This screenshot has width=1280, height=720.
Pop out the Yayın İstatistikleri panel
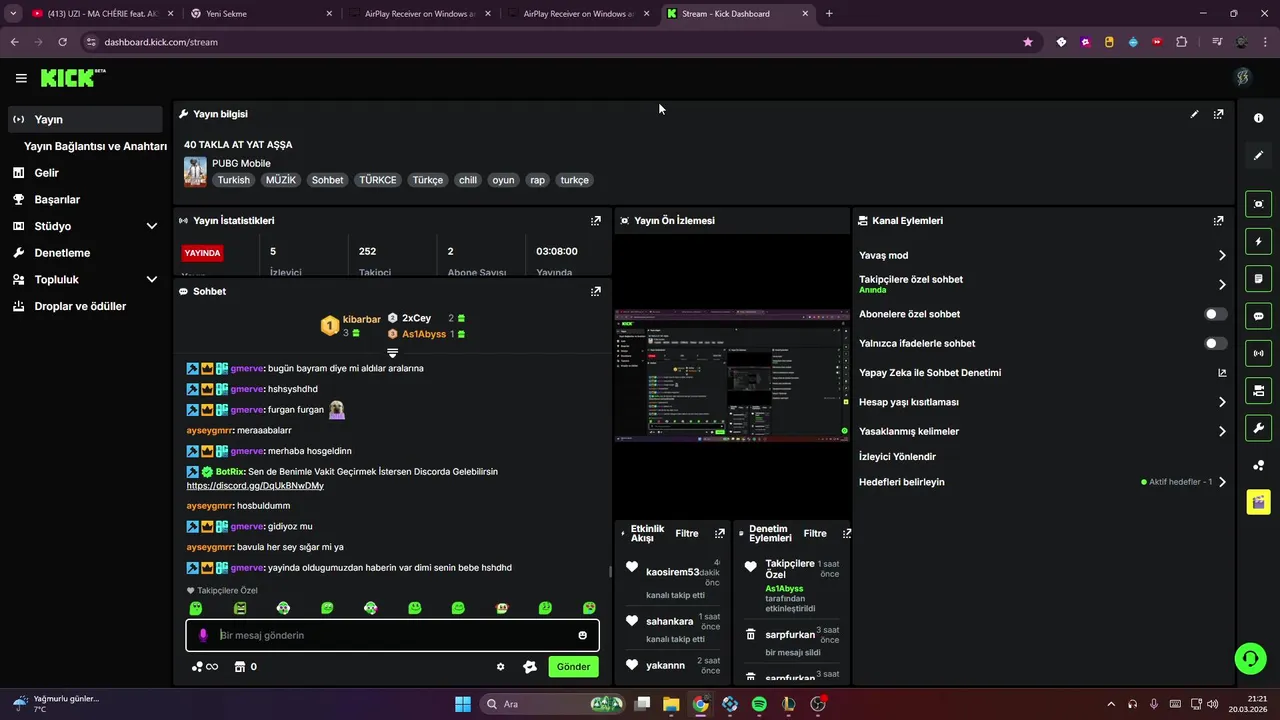click(596, 220)
